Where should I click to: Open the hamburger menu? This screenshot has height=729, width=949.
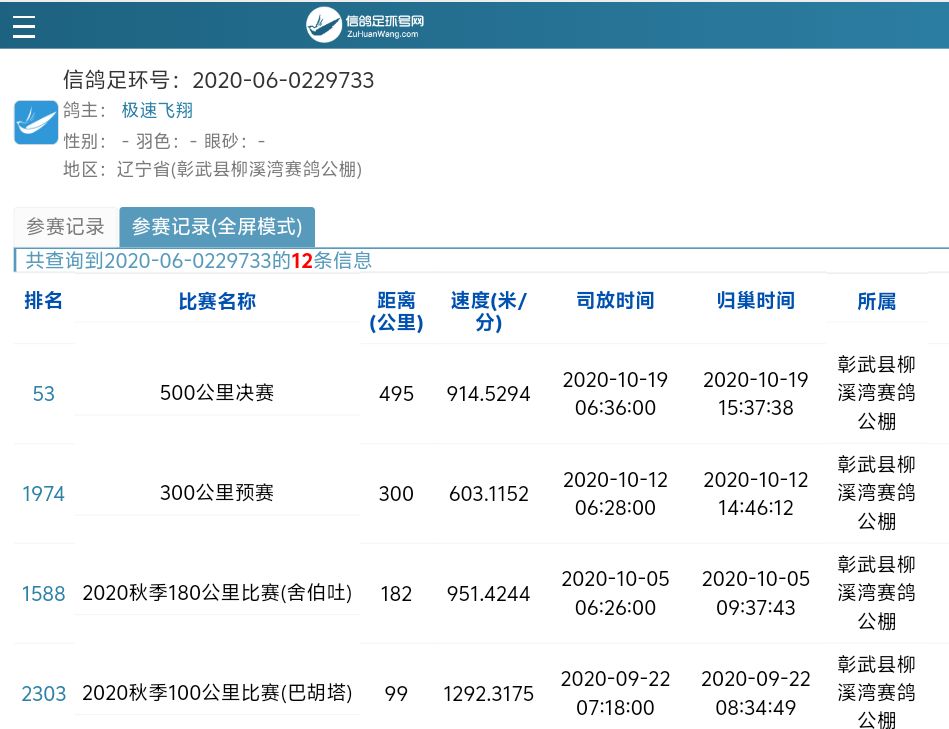click(x=24, y=26)
